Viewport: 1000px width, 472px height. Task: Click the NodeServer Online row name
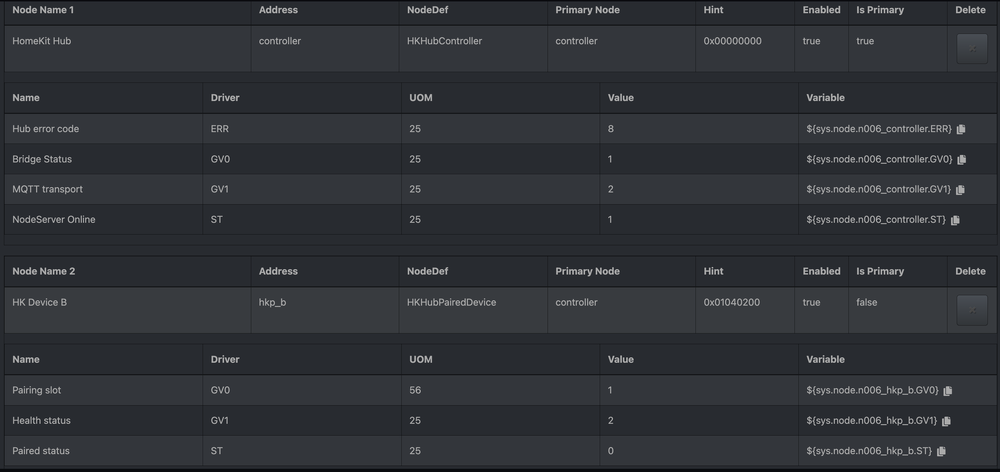coord(54,220)
